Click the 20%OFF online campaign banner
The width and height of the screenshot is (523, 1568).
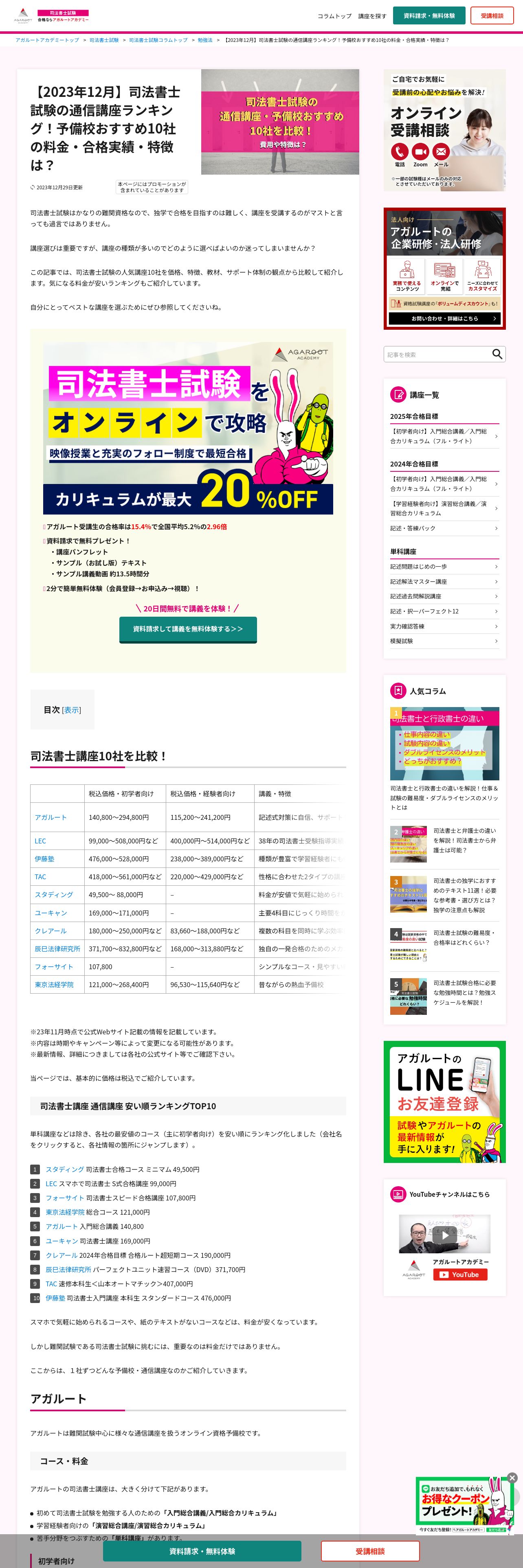(x=187, y=428)
